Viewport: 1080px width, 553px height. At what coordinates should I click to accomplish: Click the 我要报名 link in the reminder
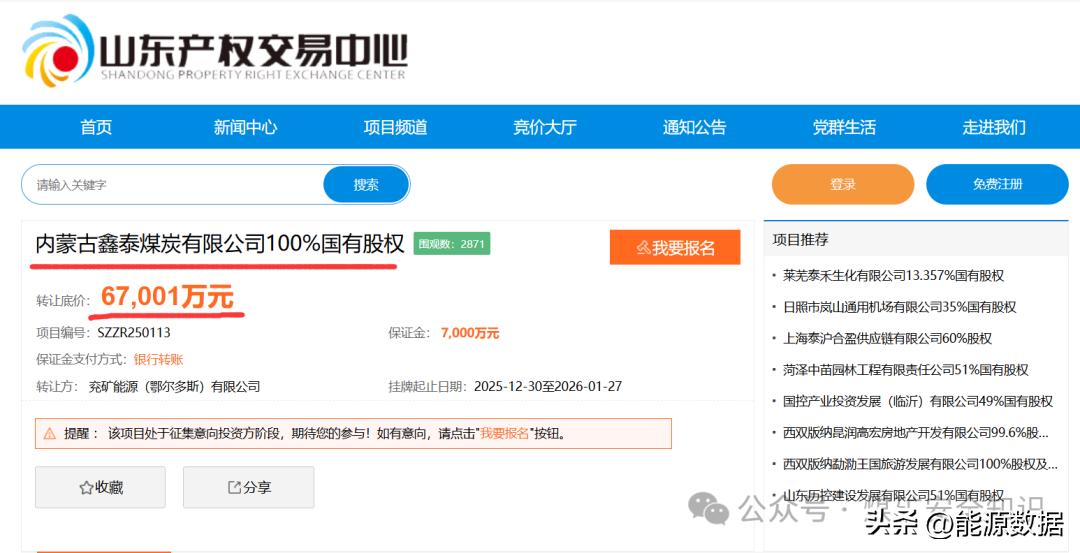pos(504,434)
